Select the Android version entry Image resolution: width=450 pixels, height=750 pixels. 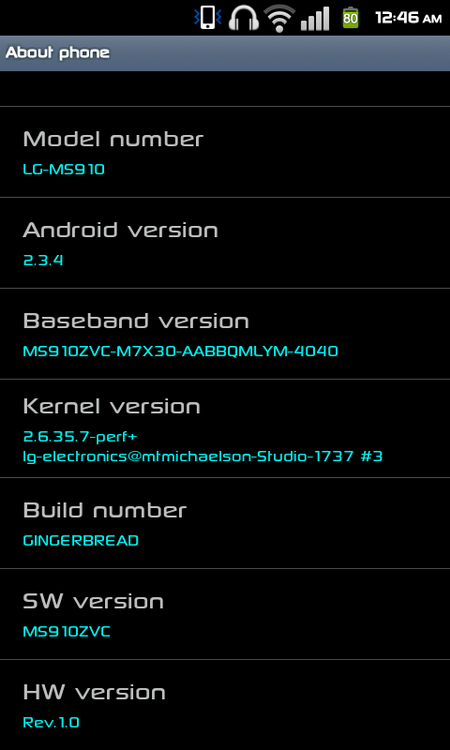pos(225,243)
